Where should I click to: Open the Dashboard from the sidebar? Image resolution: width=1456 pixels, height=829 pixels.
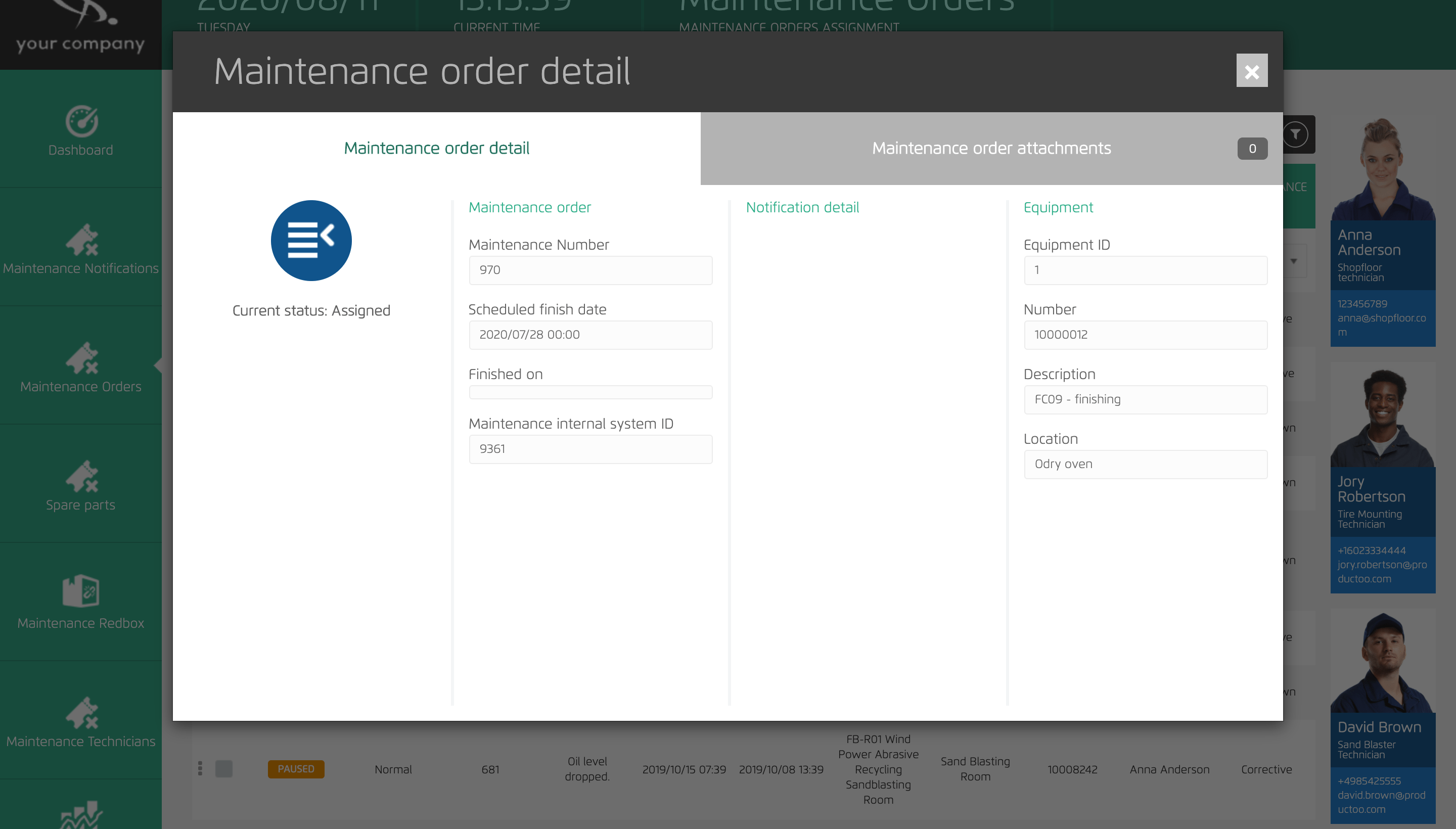tap(80, 130)
